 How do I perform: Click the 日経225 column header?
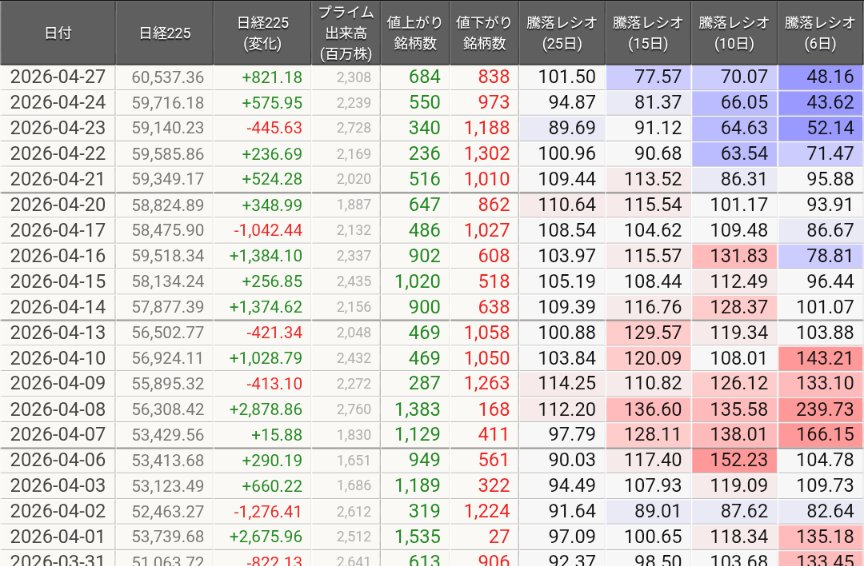coord(164,33)
